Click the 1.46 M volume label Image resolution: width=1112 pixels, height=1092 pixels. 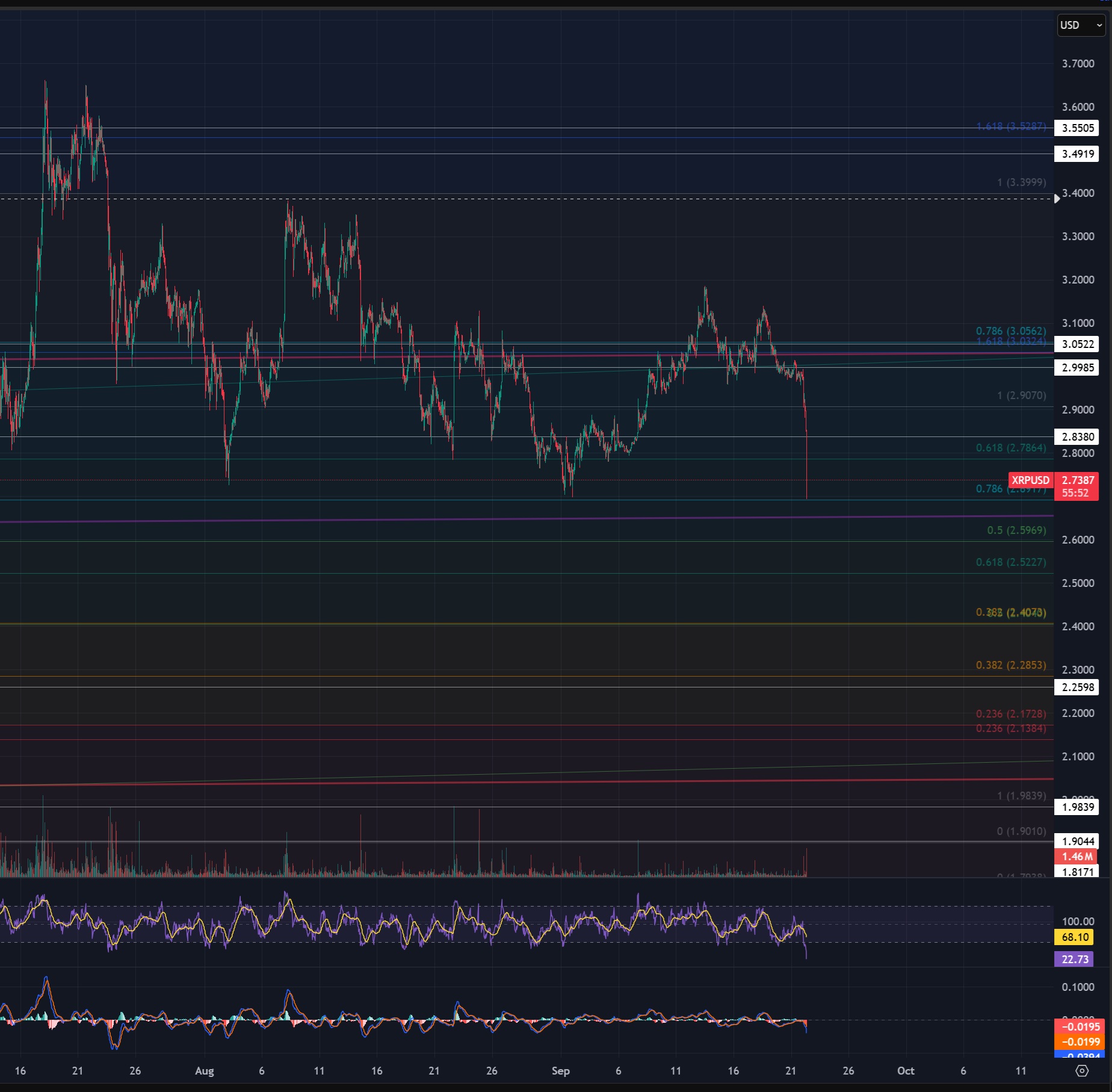coord(1076,857)
